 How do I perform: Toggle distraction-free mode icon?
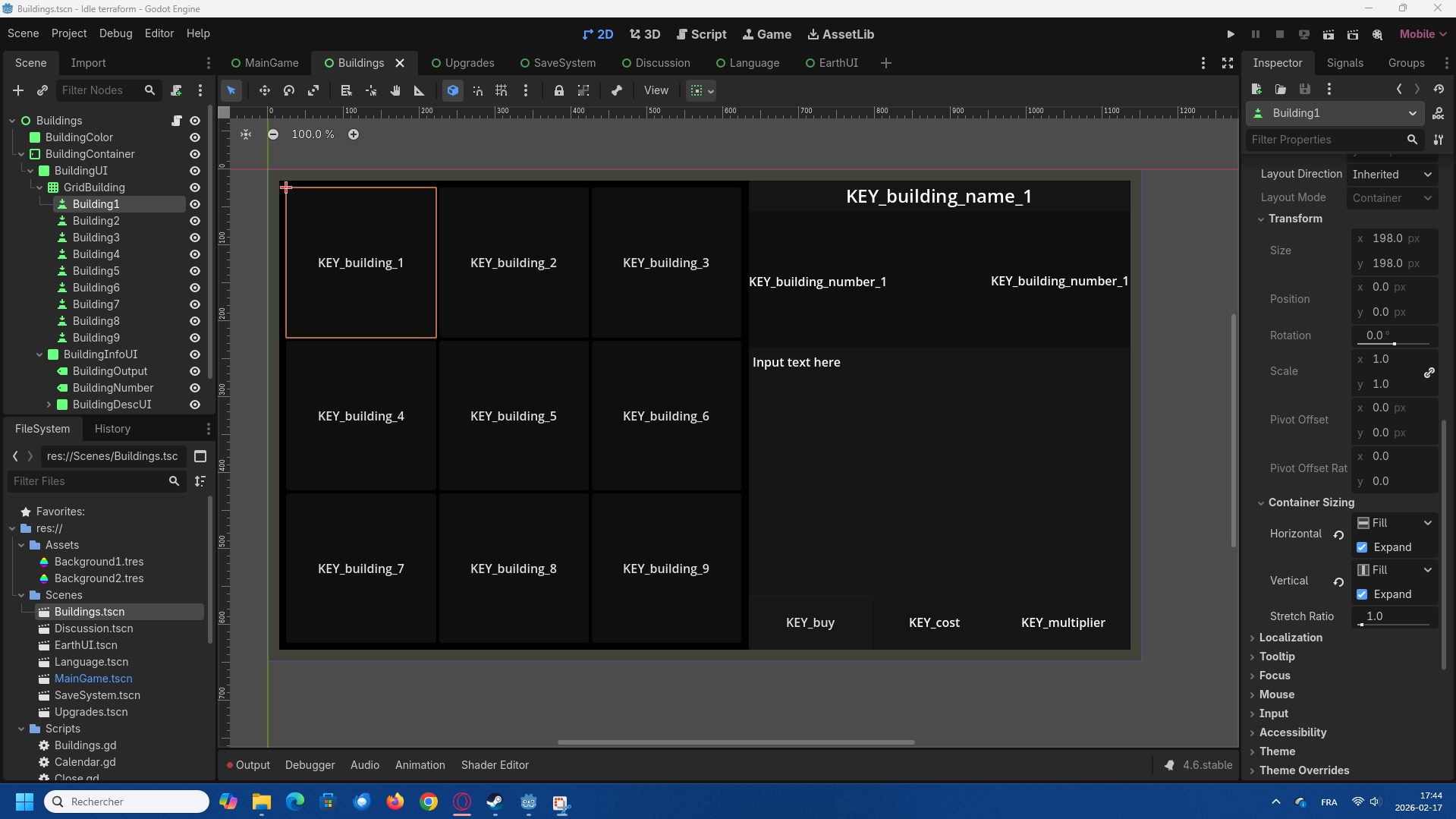coord(1227,63)
